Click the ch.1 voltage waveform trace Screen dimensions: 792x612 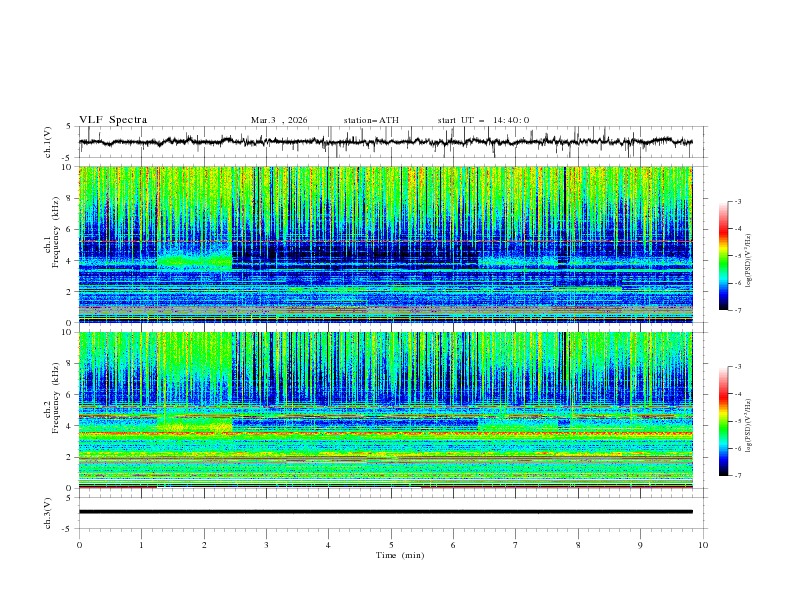point(386,142)
